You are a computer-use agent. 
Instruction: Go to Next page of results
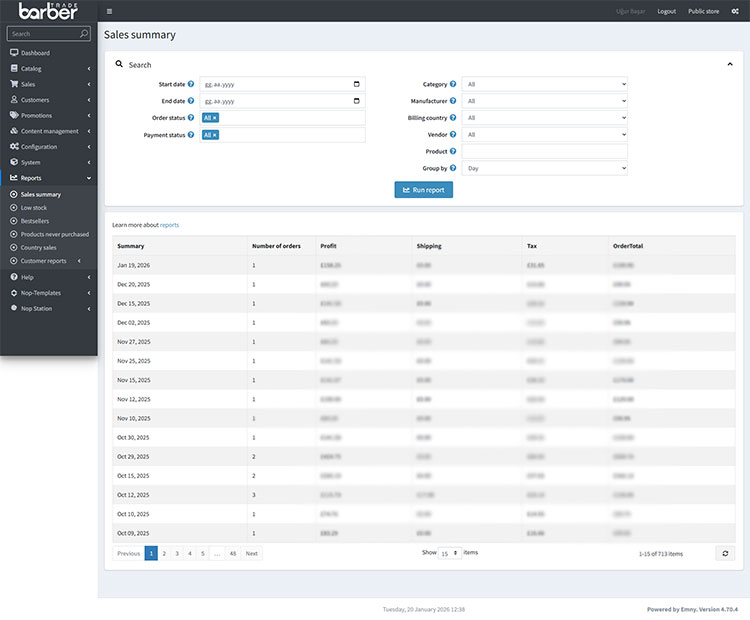coord(252,554)
